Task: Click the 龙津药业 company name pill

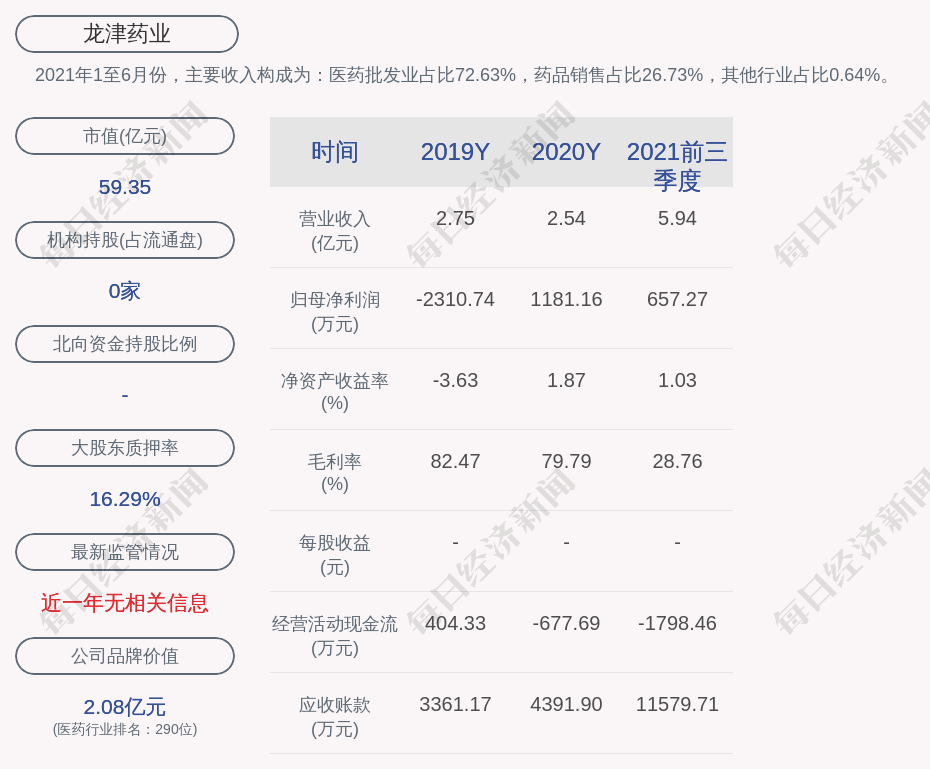Action: (x=126, y=34)
